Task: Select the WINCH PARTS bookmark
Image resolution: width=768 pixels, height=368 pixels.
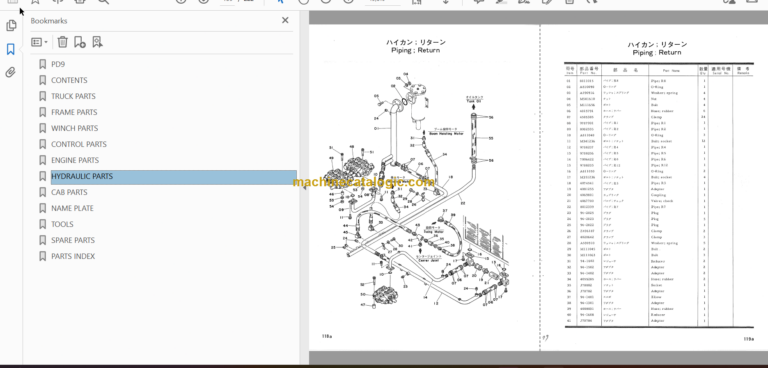Action: coord(74,128)
